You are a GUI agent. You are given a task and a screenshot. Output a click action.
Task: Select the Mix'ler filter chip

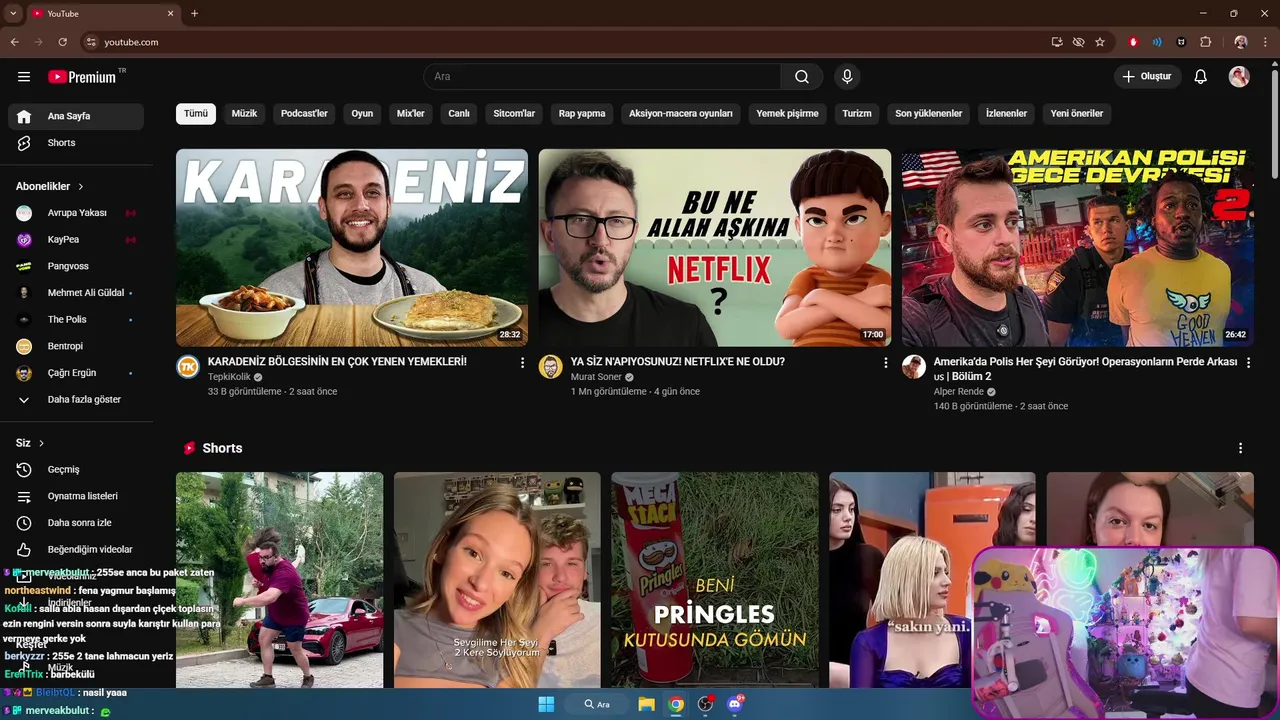pos(411,113)
